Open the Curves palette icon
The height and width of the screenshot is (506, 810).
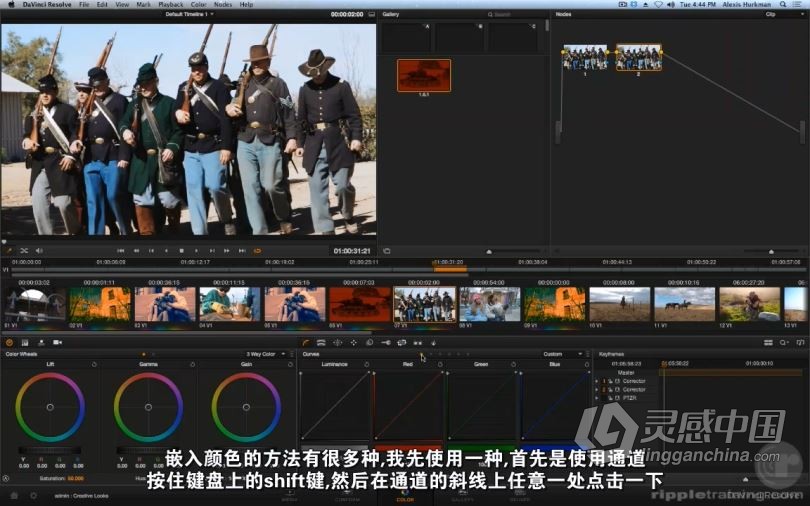[306, 342]
